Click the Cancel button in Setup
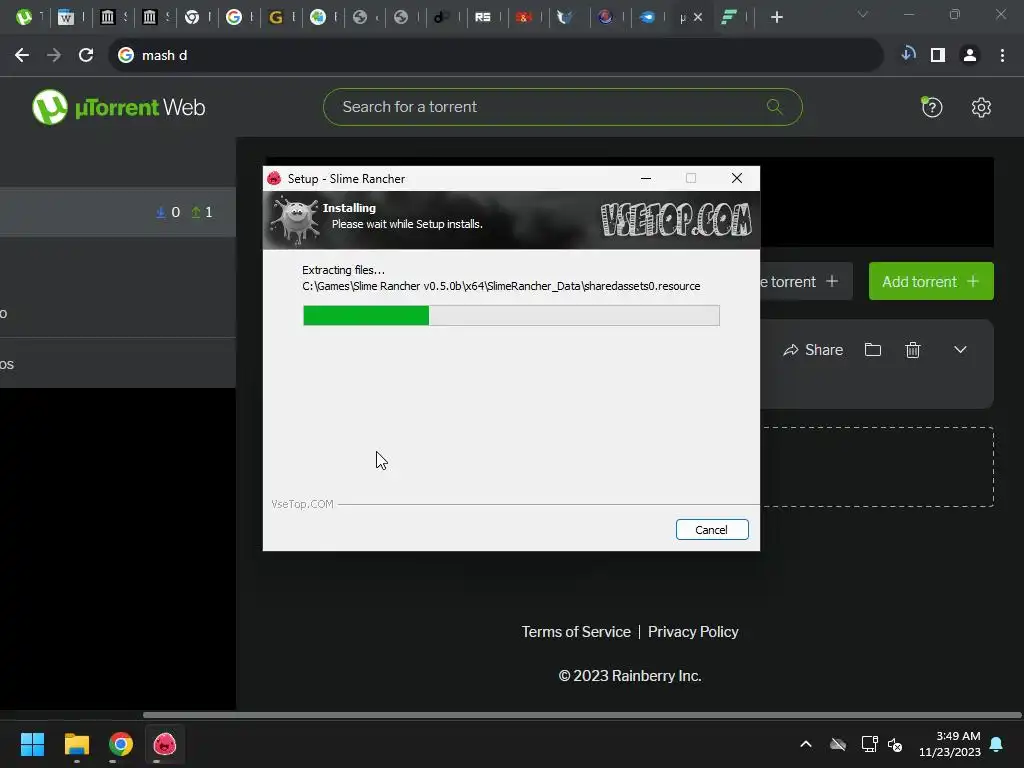The width and height of the screenshot is (1024, 768). 712,530
